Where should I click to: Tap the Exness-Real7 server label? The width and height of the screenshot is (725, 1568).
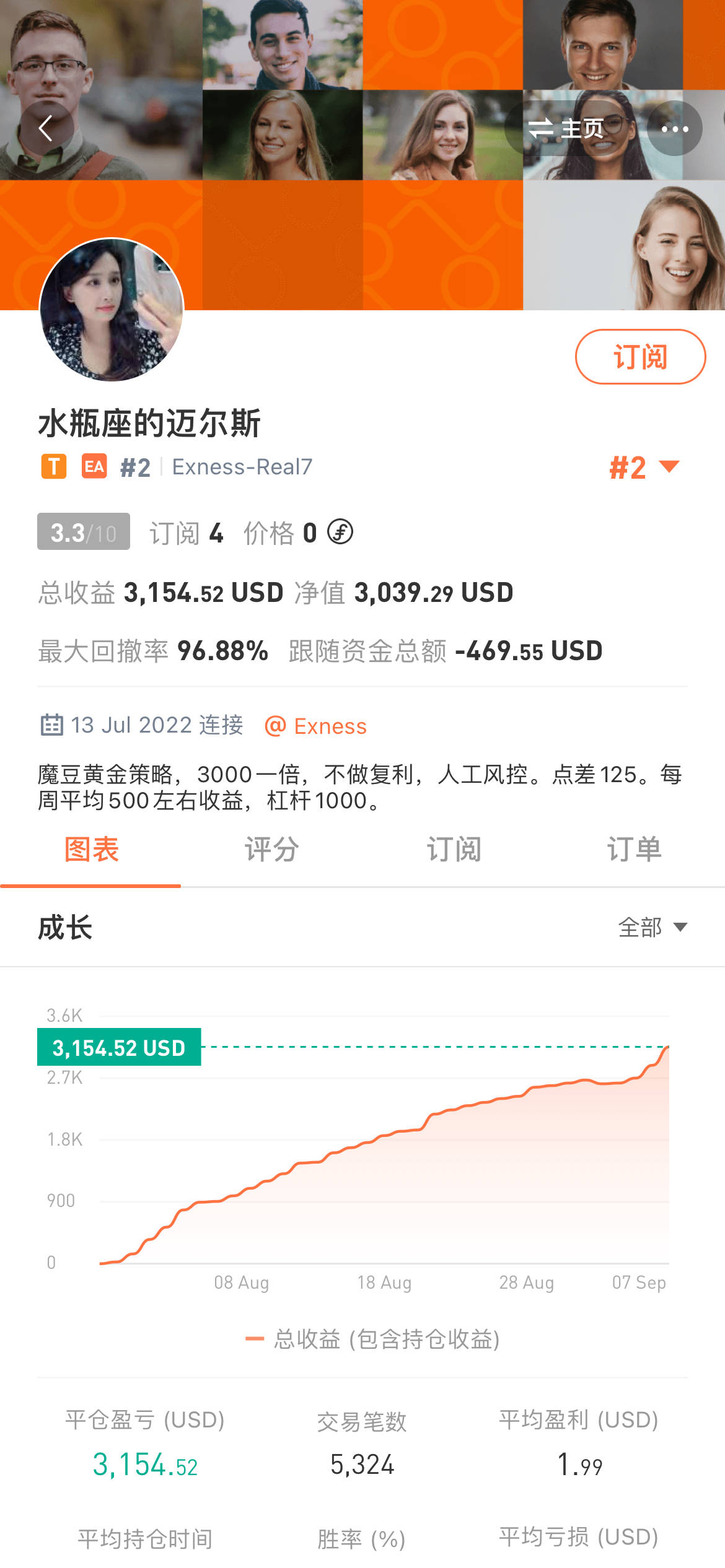pyautogui.click(x=242, y=467)
